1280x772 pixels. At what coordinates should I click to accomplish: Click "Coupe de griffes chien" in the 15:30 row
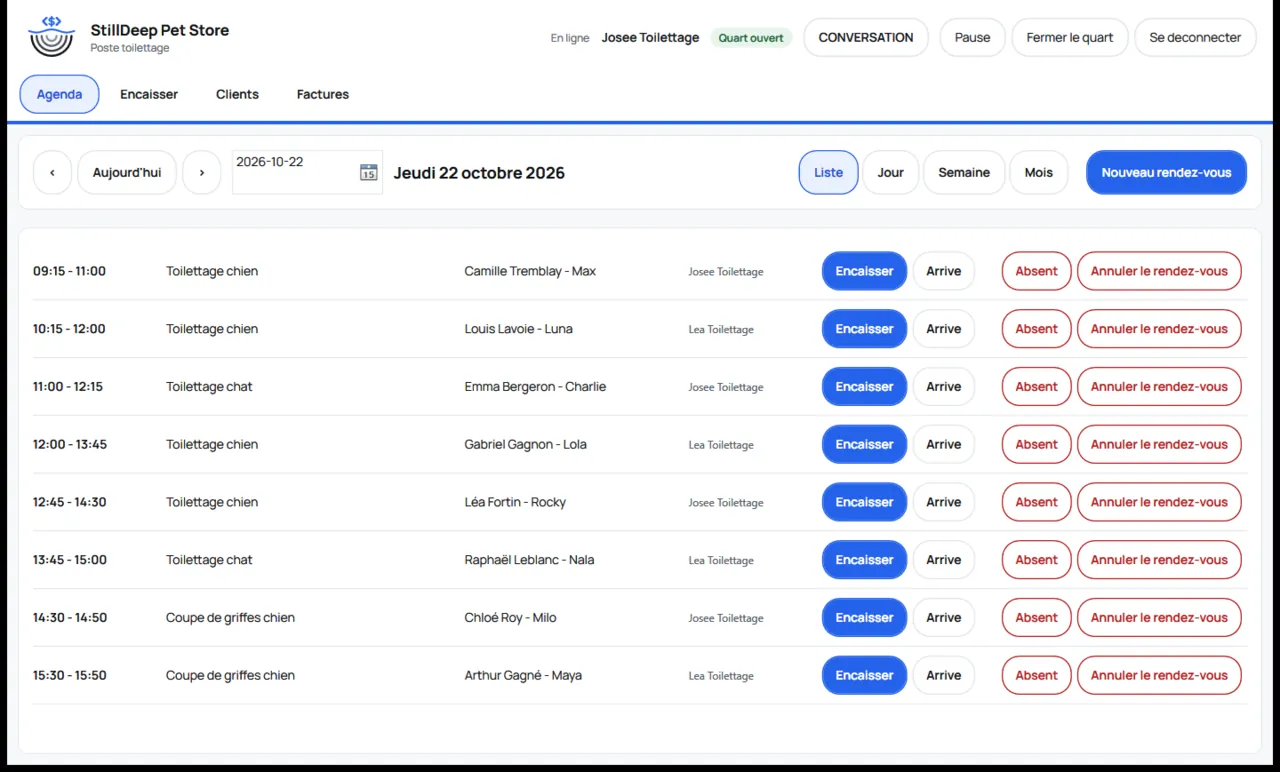pyautogui.click(x=230, y=675)
